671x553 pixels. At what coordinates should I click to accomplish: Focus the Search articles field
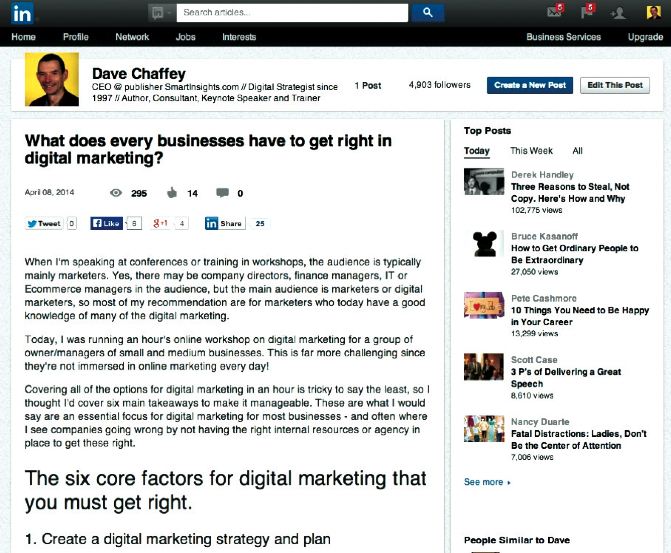292,13
